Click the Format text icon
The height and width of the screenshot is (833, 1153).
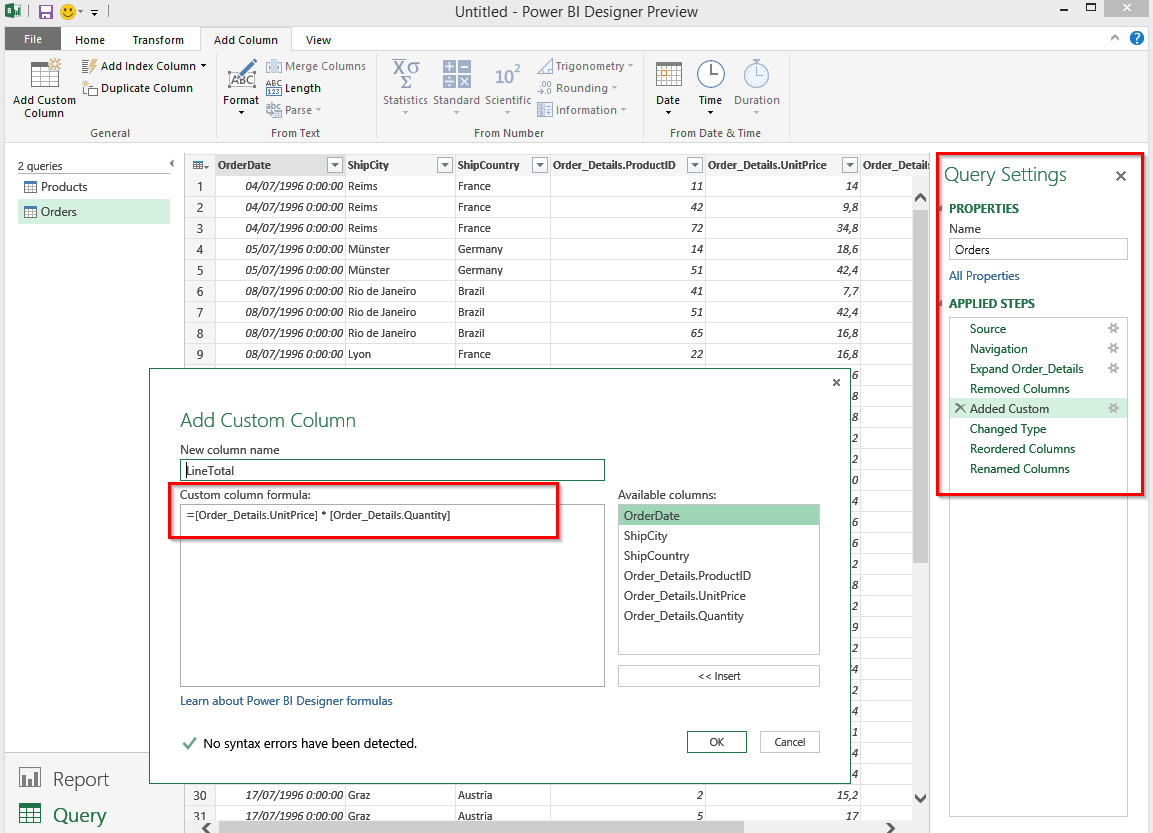tap(241, 74)
